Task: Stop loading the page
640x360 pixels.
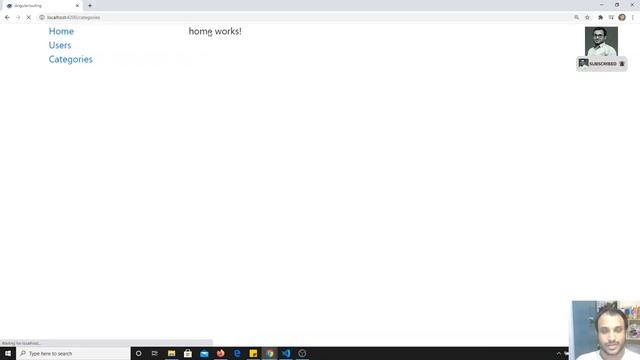Action: [29, 18]
